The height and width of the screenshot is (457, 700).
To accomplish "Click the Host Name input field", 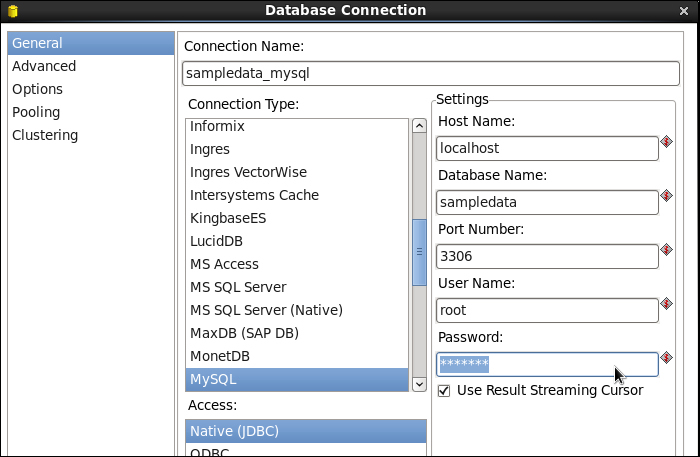I will coord(547,148).
